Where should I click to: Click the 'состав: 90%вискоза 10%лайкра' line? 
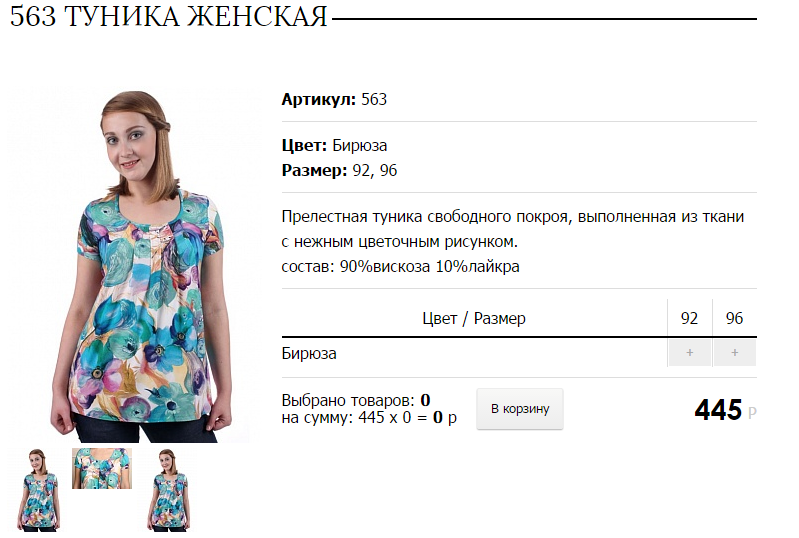coord(401,266)
